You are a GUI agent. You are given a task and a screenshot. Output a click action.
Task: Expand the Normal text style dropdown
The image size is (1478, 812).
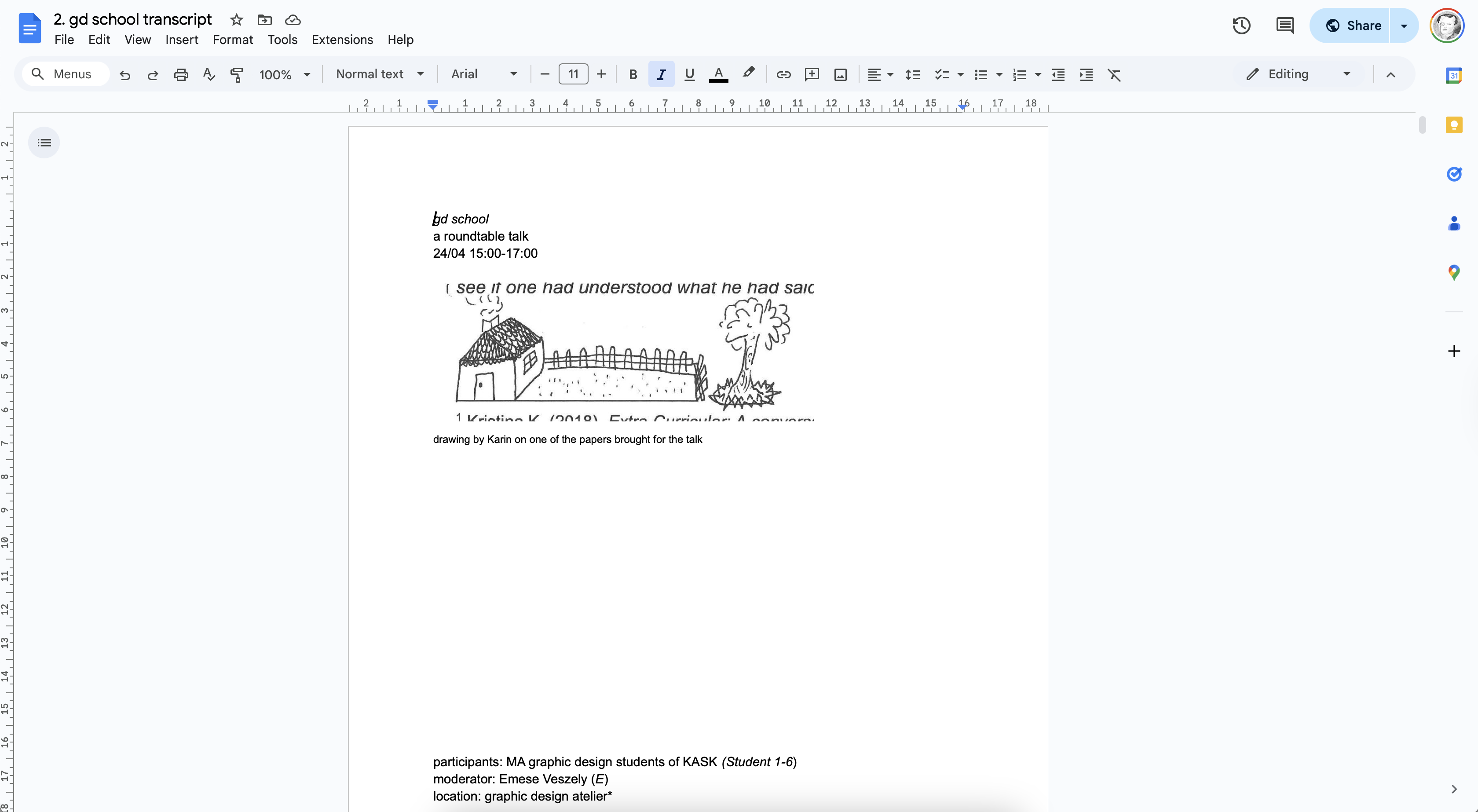coord(379,75)
